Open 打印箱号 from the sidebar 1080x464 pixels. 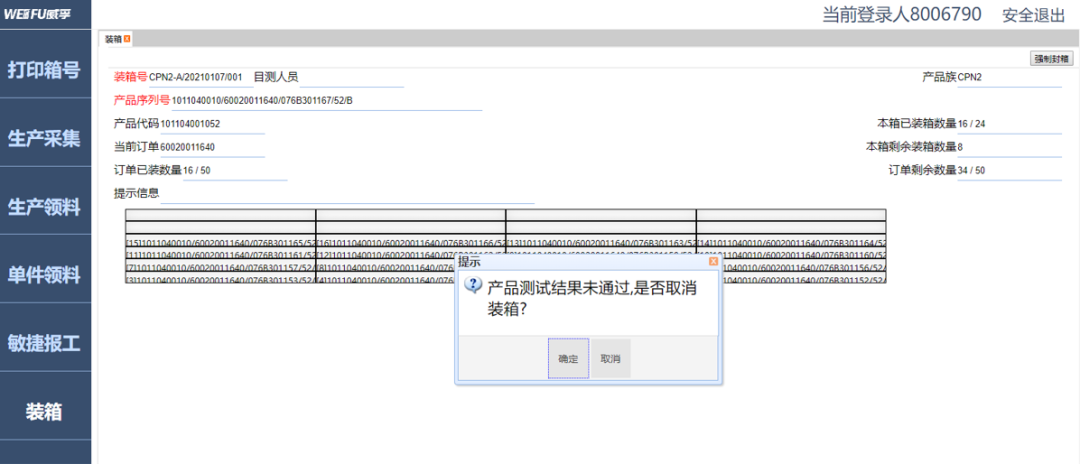[x=45, y=71]
